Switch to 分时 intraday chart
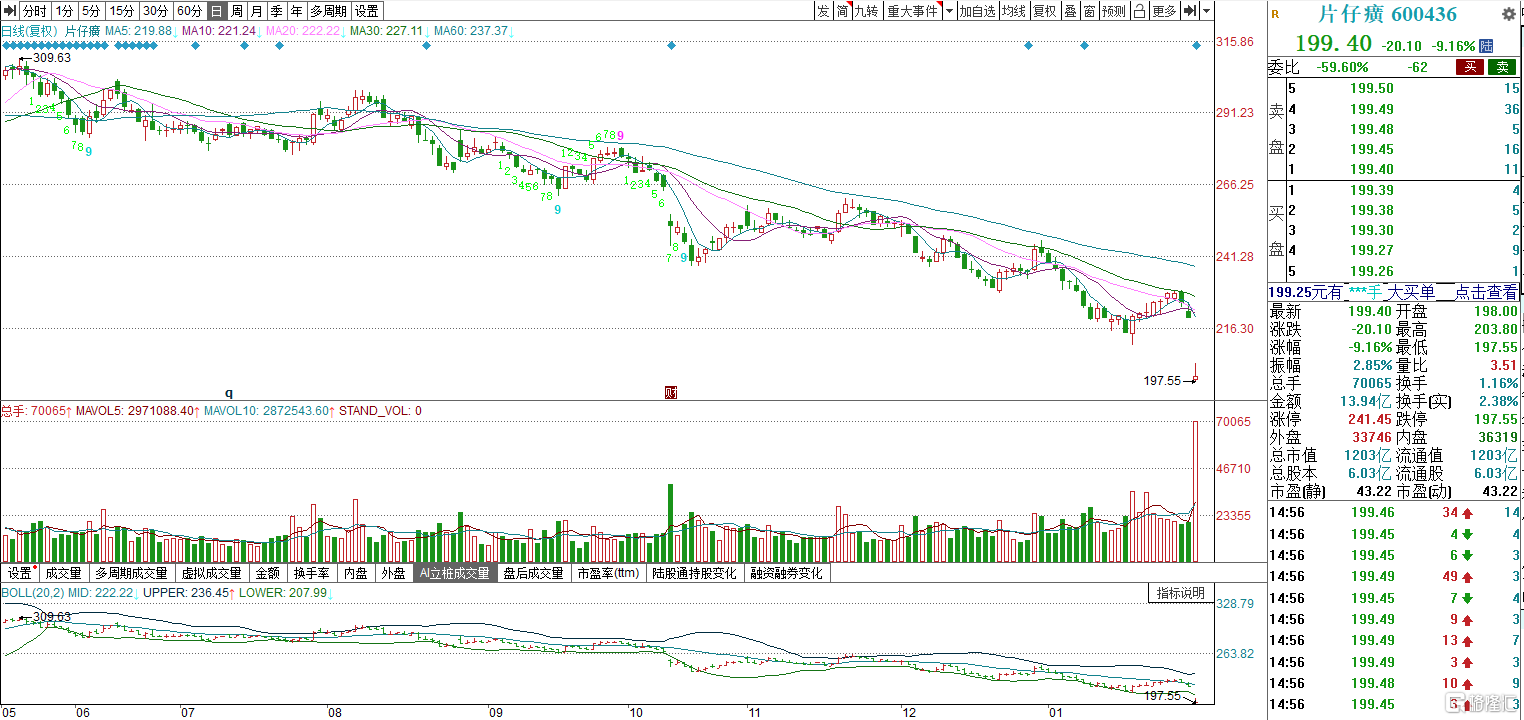Screen dimensions: 1524x720 pyautogui.click(x=34, y=11)
